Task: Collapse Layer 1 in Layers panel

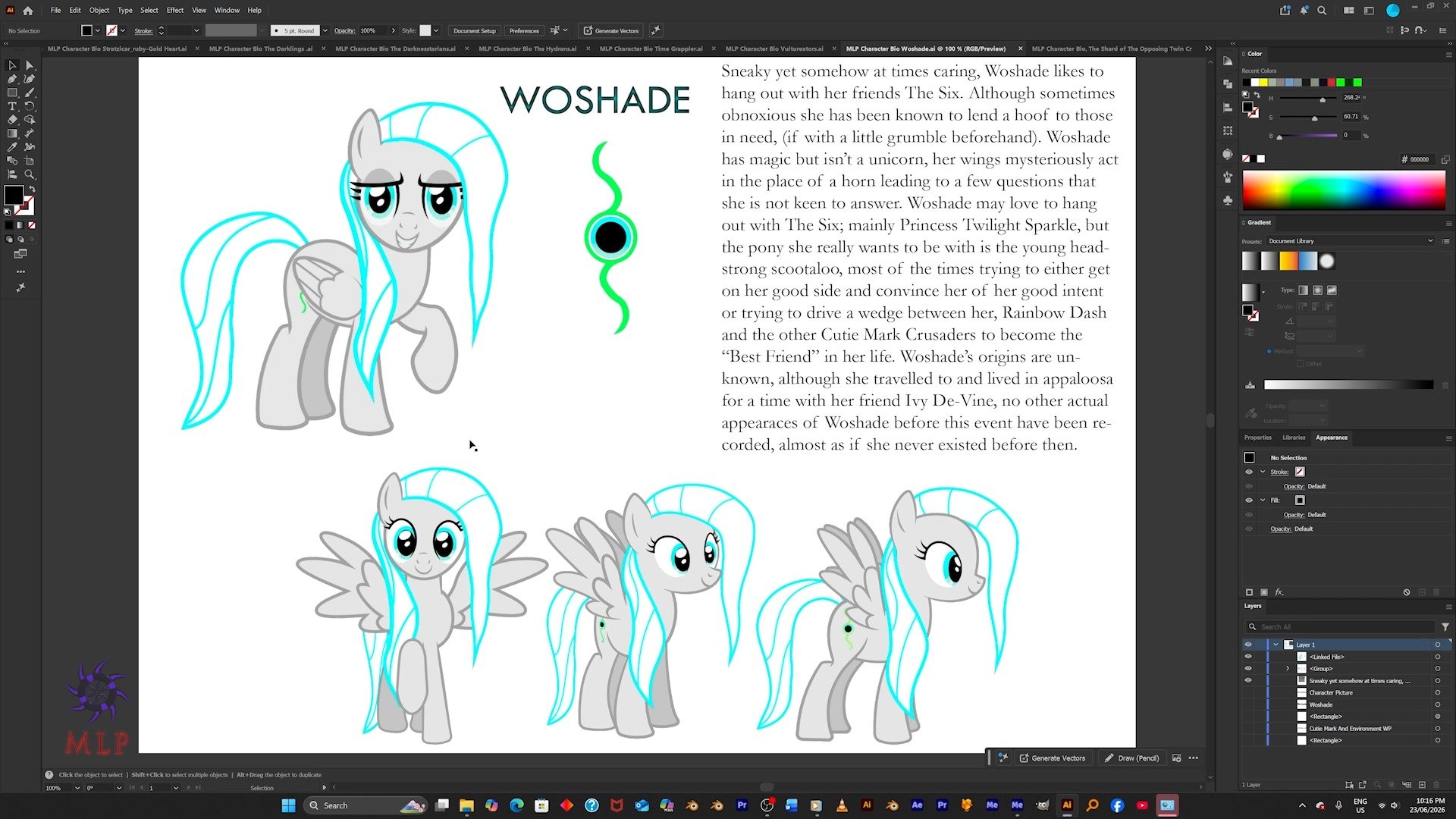Action: (1276, 645)
